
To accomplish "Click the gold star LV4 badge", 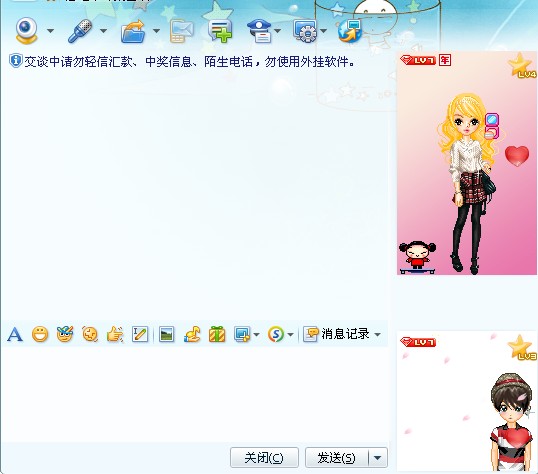I will point(521,65).
